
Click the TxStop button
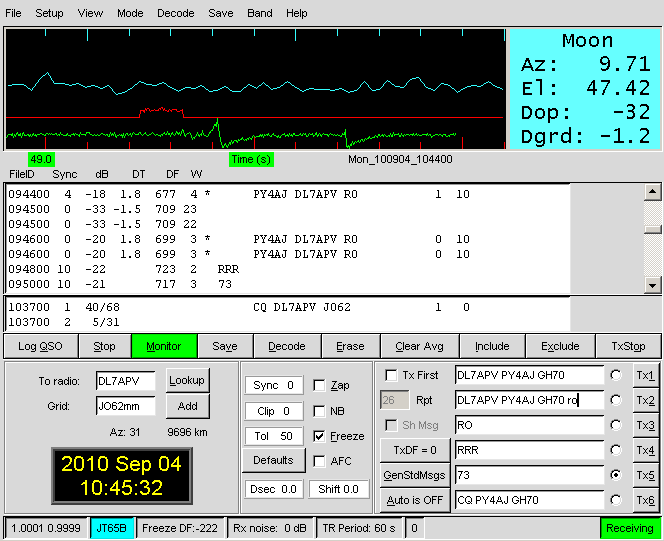pyautogui.click(x=628, y=347)
